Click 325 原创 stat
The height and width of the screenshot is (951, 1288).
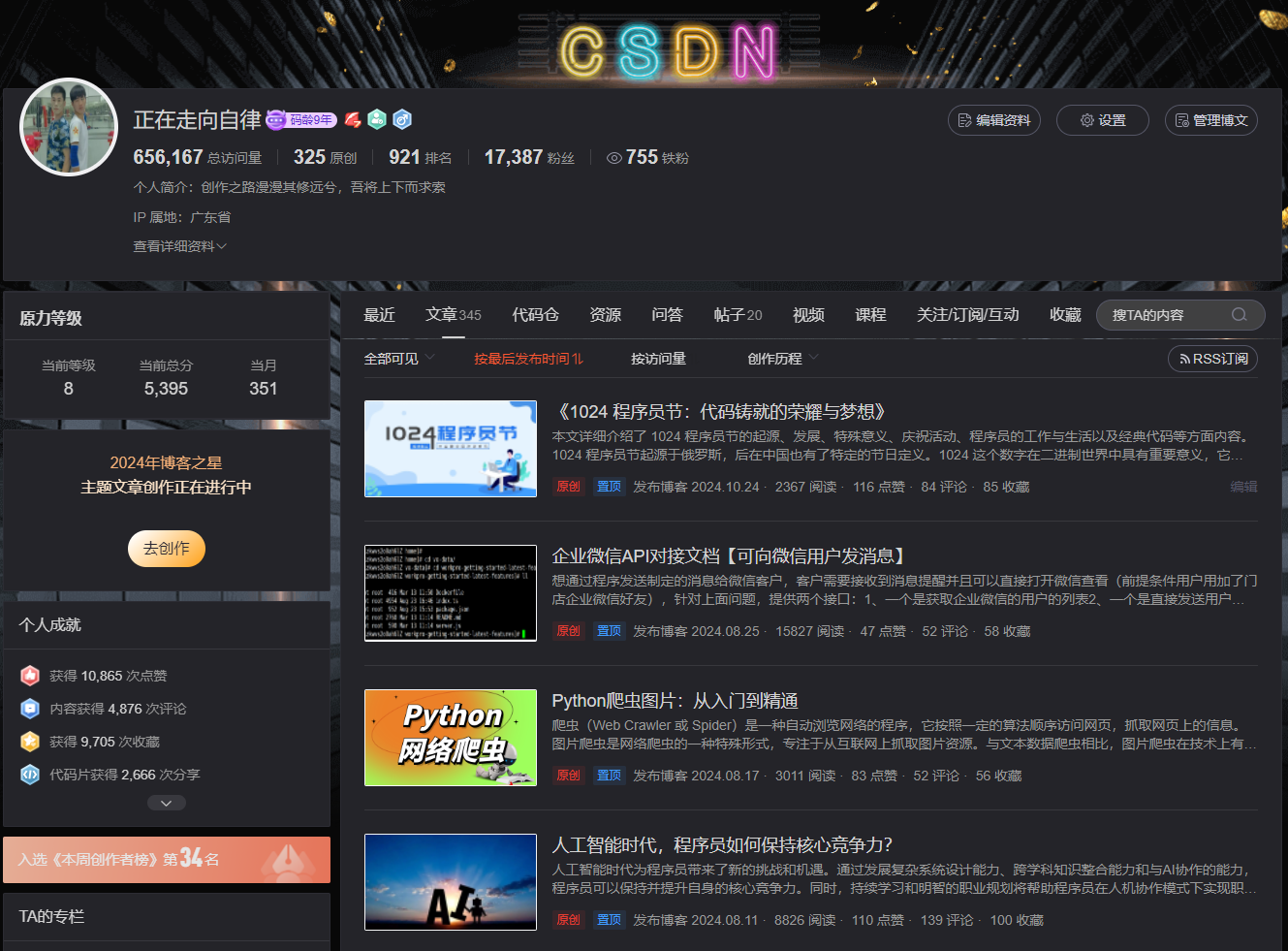[325, 157]
